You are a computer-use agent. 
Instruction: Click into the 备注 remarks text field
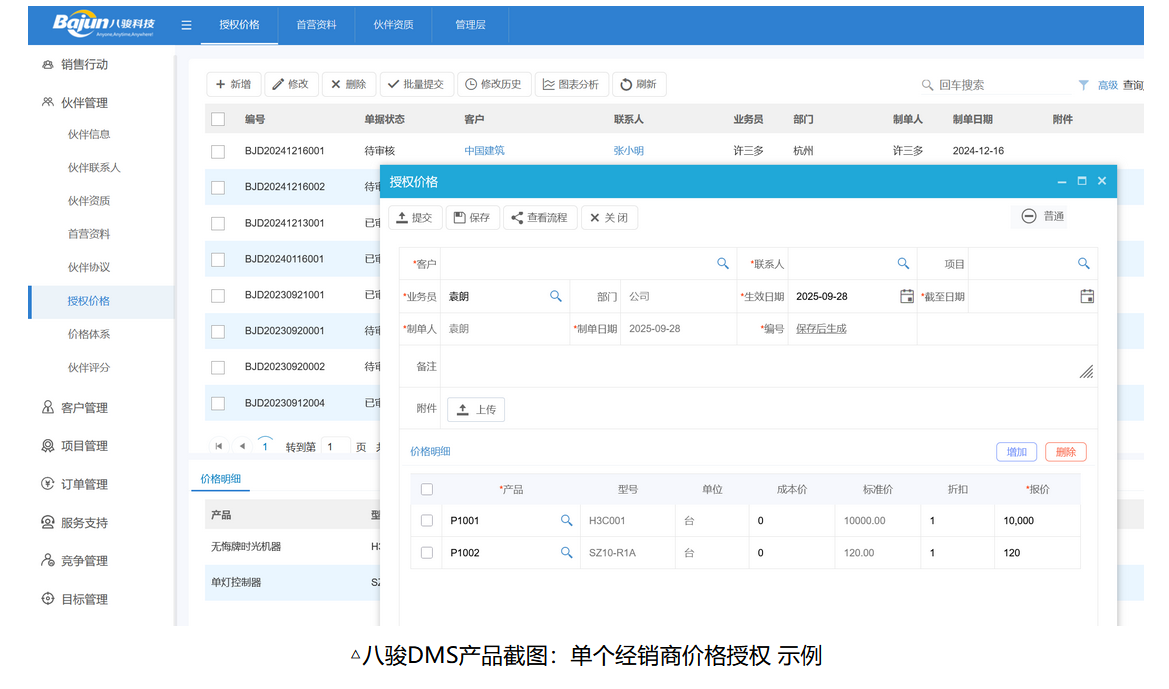[760, 367]
